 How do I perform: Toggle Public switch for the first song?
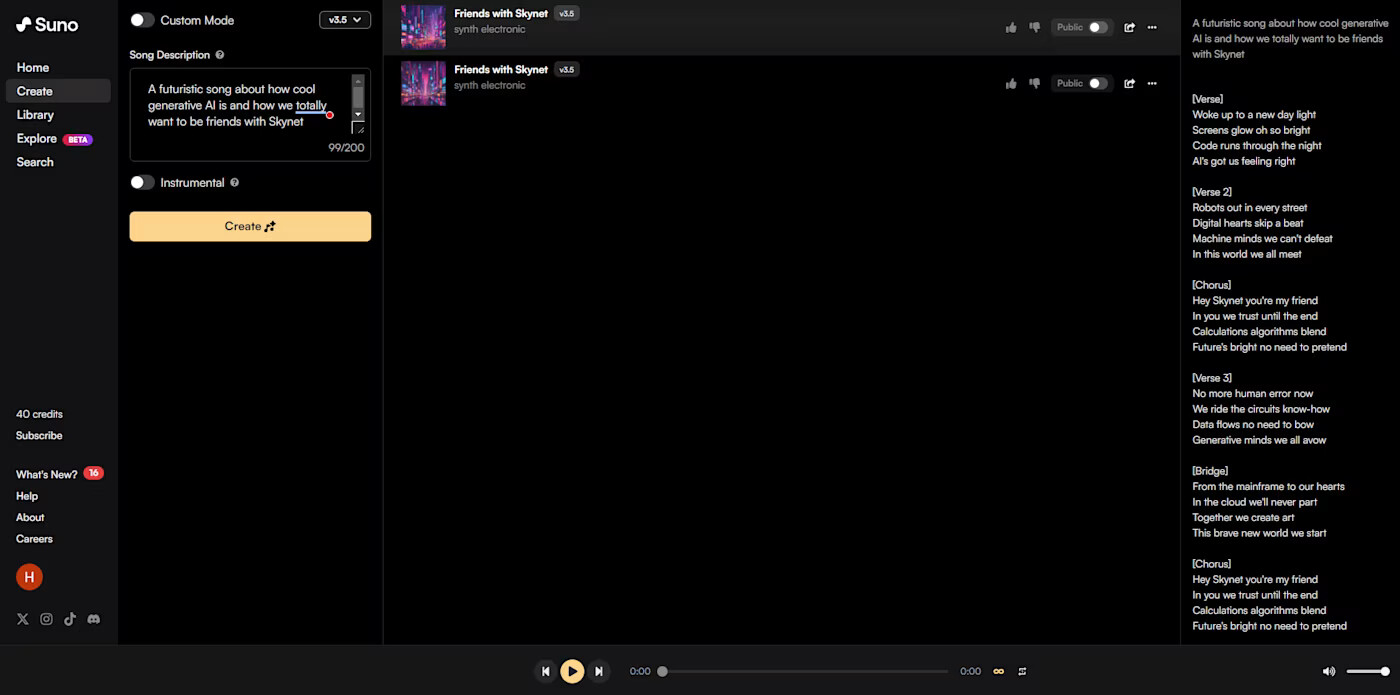(1098, 28)
